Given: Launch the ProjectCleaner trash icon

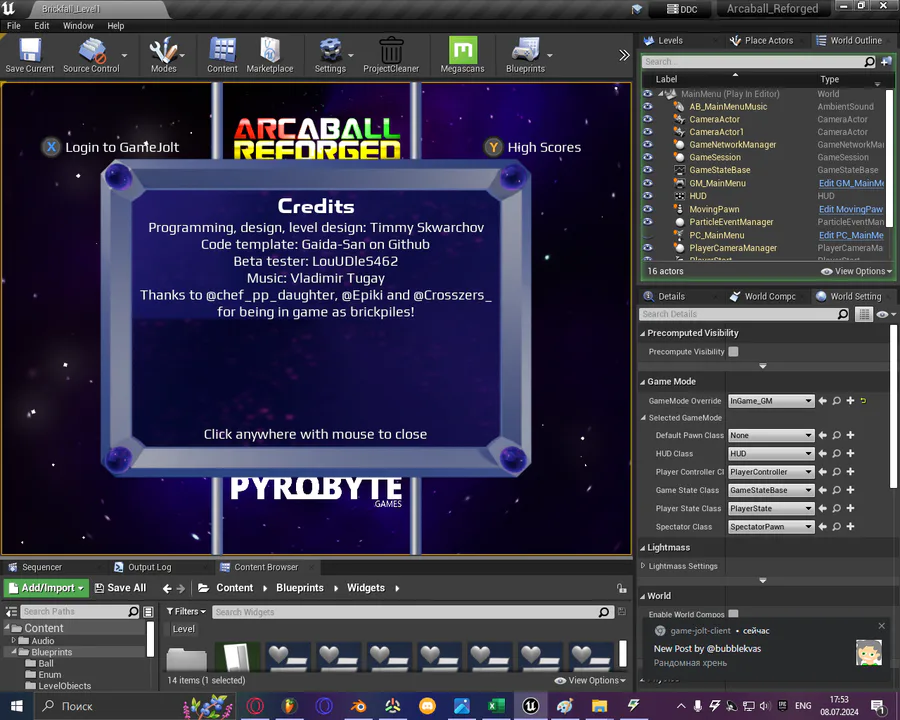Looking at the screenshot, I should tap(391, 56).
